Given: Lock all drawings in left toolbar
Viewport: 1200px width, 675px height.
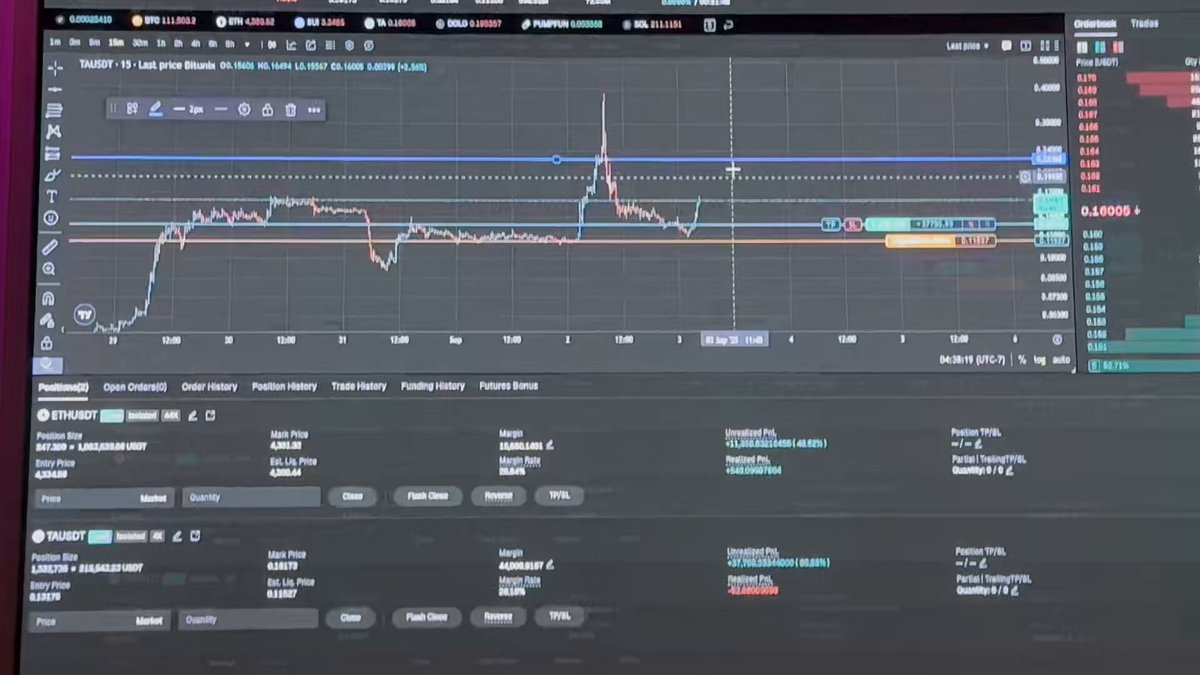Looking at the screenshot, I should 47,343.
